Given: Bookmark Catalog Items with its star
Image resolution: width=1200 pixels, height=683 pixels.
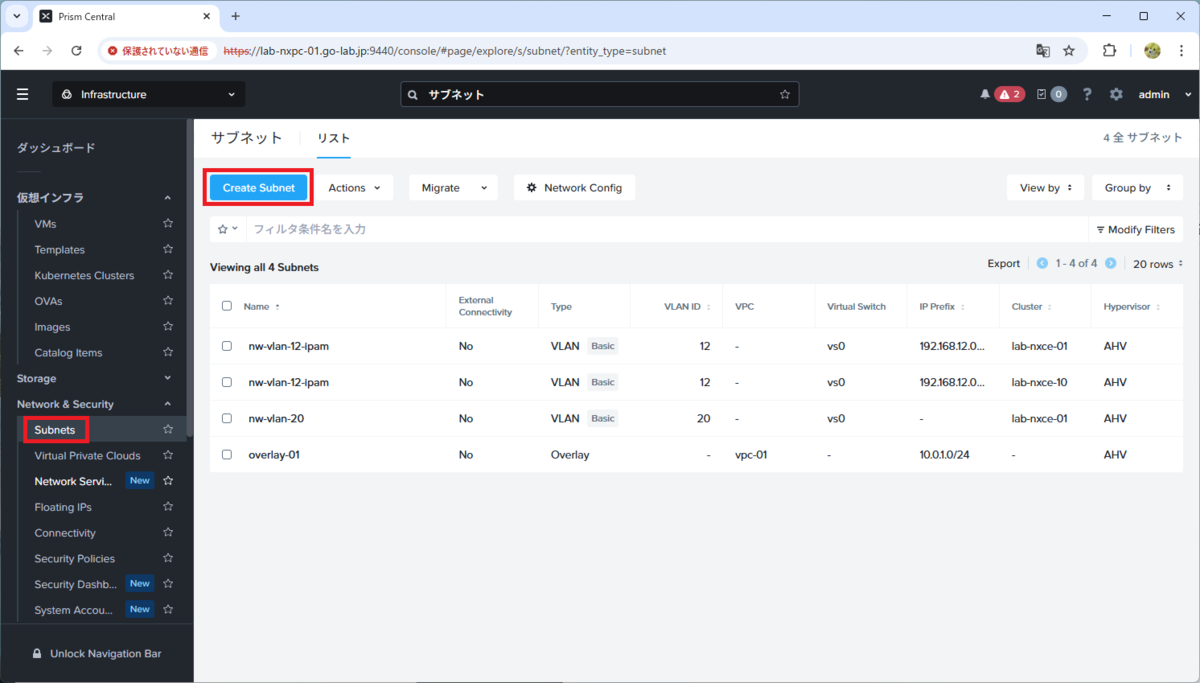Looking at the screenshot, I should [168, 352].
